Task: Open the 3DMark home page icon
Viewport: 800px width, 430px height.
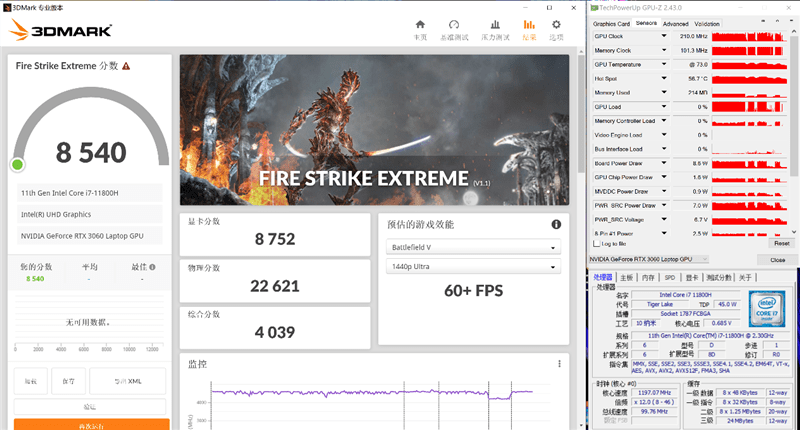Action: pos(420,24)
